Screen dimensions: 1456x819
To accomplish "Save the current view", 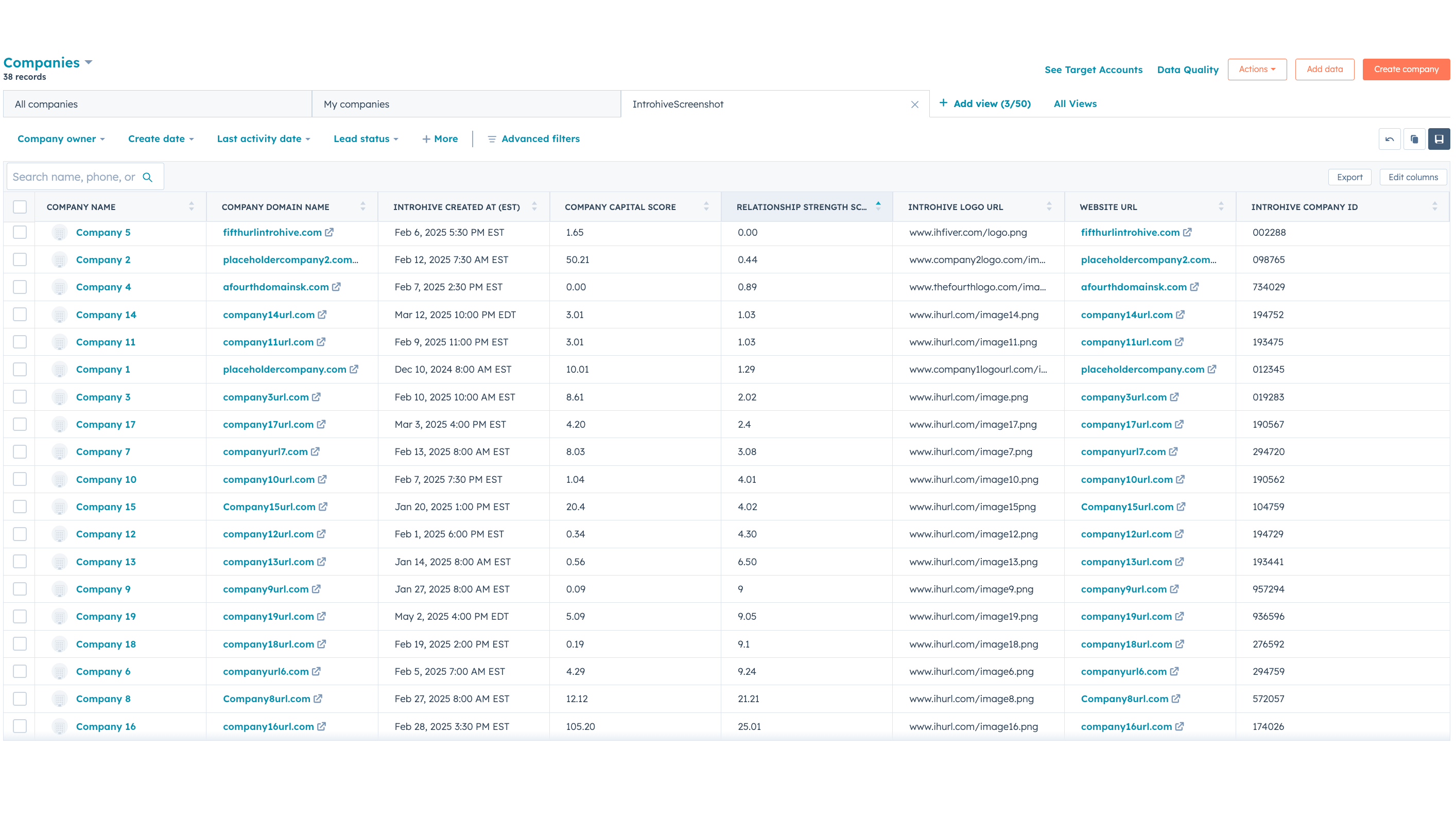I will tap(1440, 138).
